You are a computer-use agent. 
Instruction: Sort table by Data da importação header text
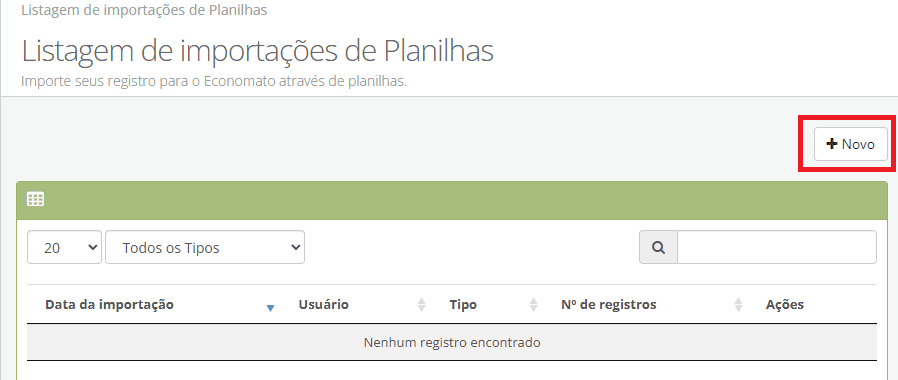pos(109,304)
